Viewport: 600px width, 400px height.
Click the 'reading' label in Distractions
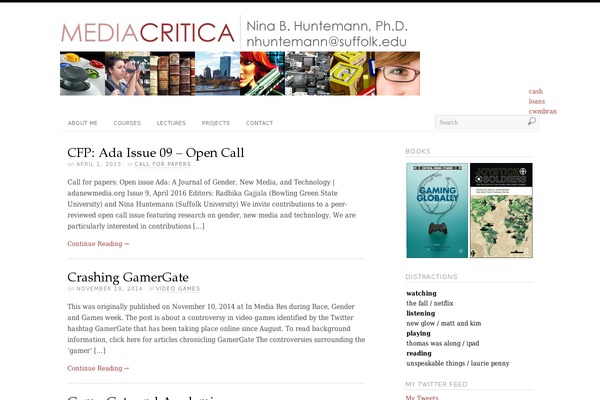click(x=419, y=353)
